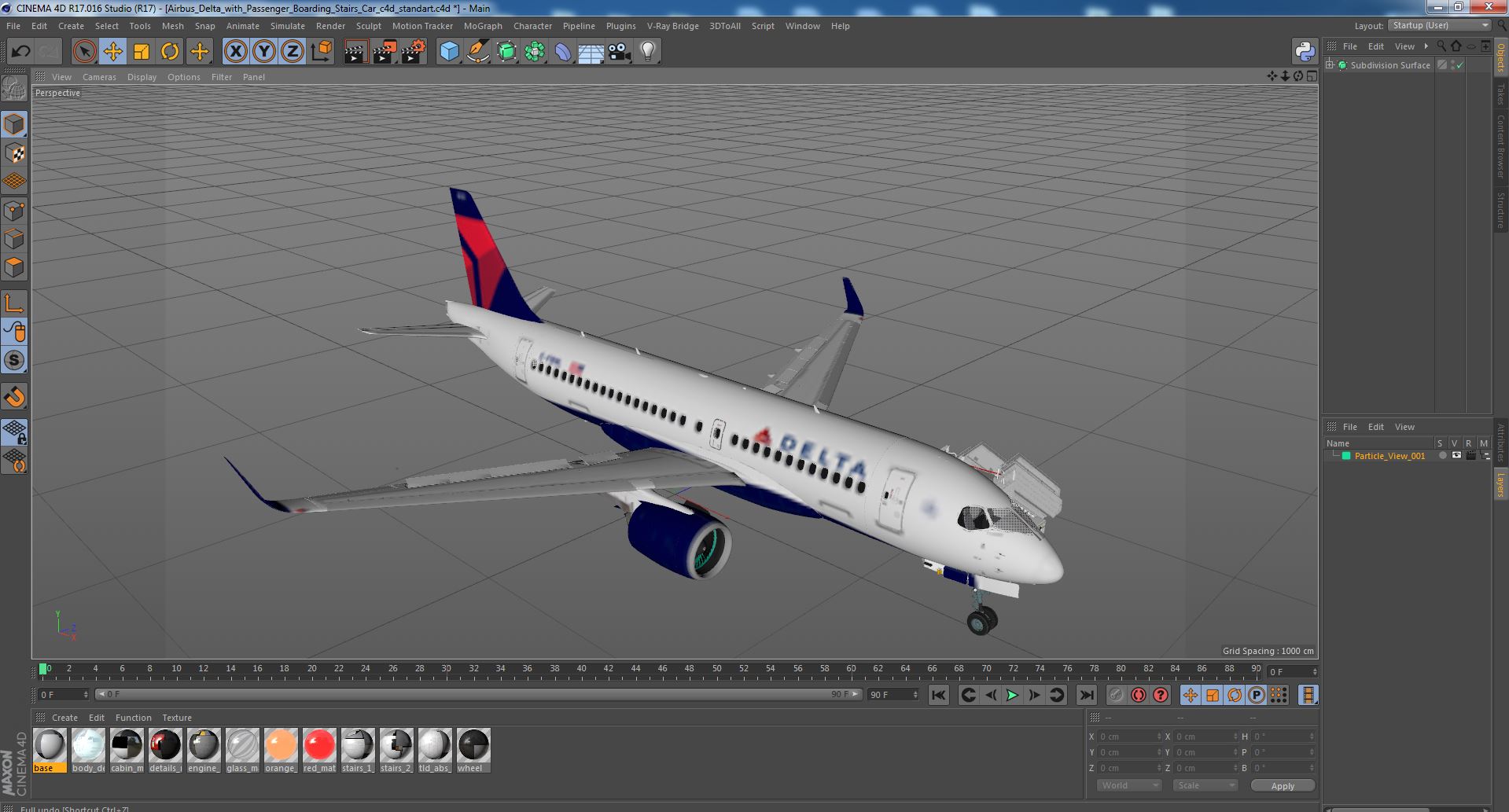
Task: Open the viewport Display menu
Action: [x=142, y=77]
